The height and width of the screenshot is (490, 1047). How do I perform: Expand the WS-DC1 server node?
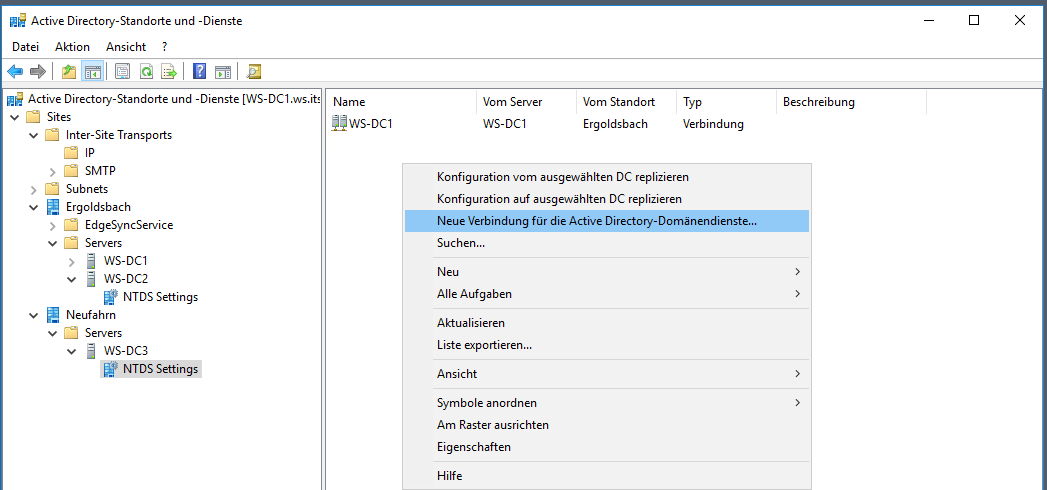tap(72, 261)
